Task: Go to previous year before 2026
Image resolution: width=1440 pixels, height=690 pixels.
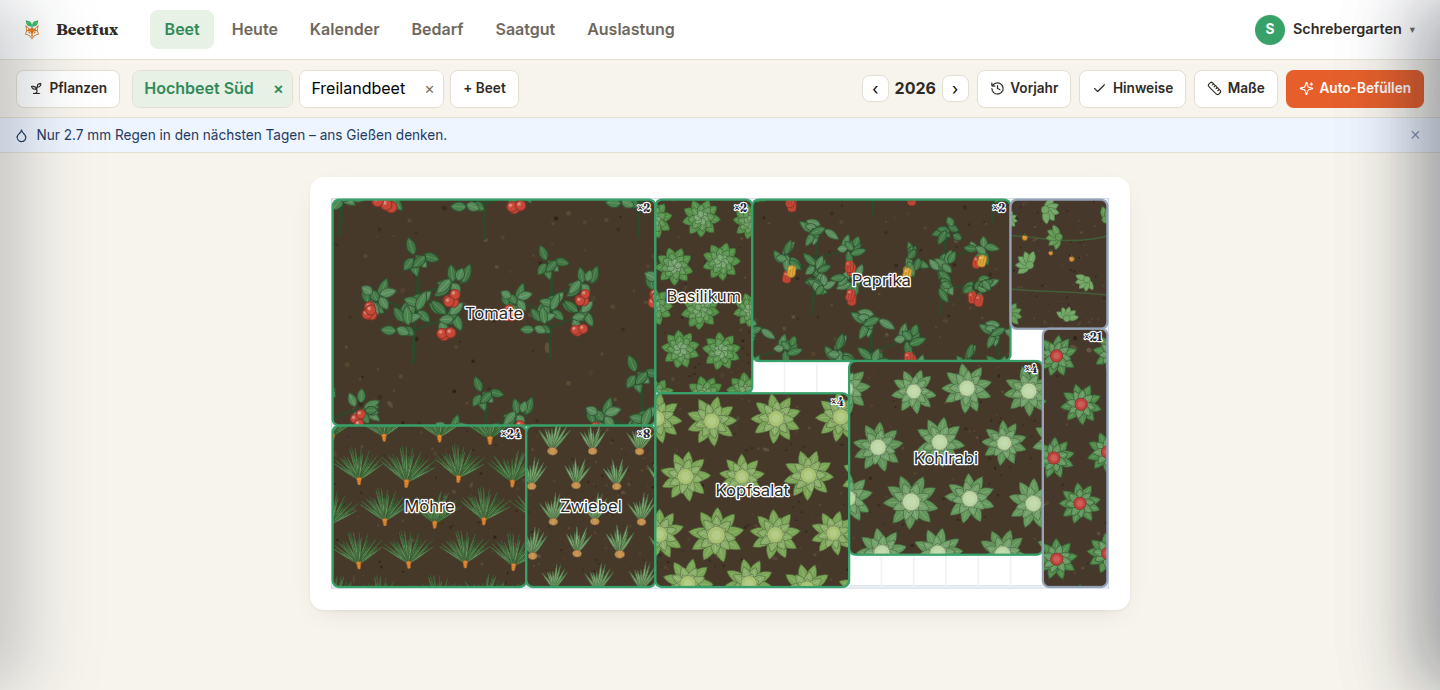Action: coord(875,89)
